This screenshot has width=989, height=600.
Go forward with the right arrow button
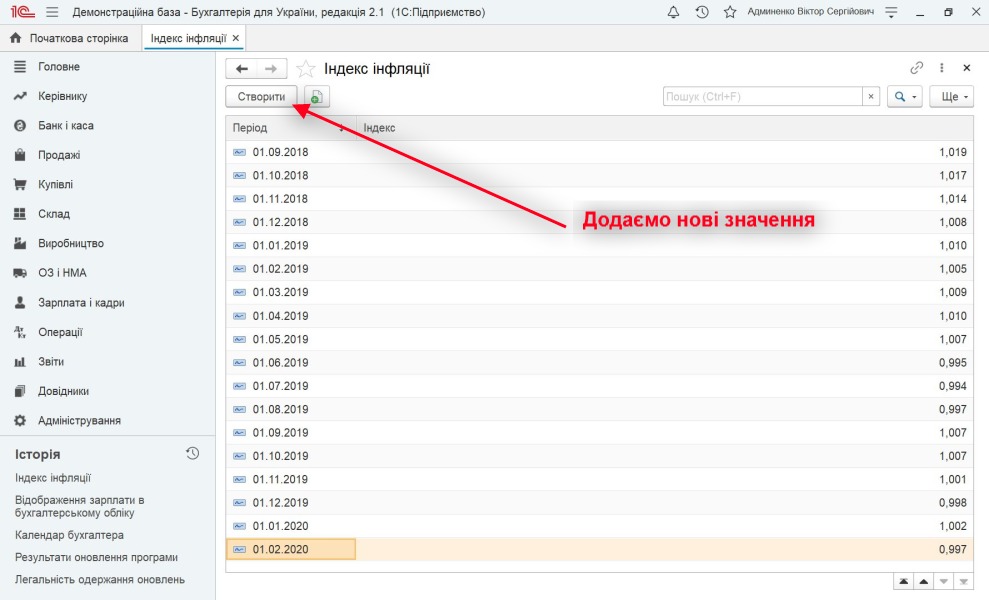[271, 69]
